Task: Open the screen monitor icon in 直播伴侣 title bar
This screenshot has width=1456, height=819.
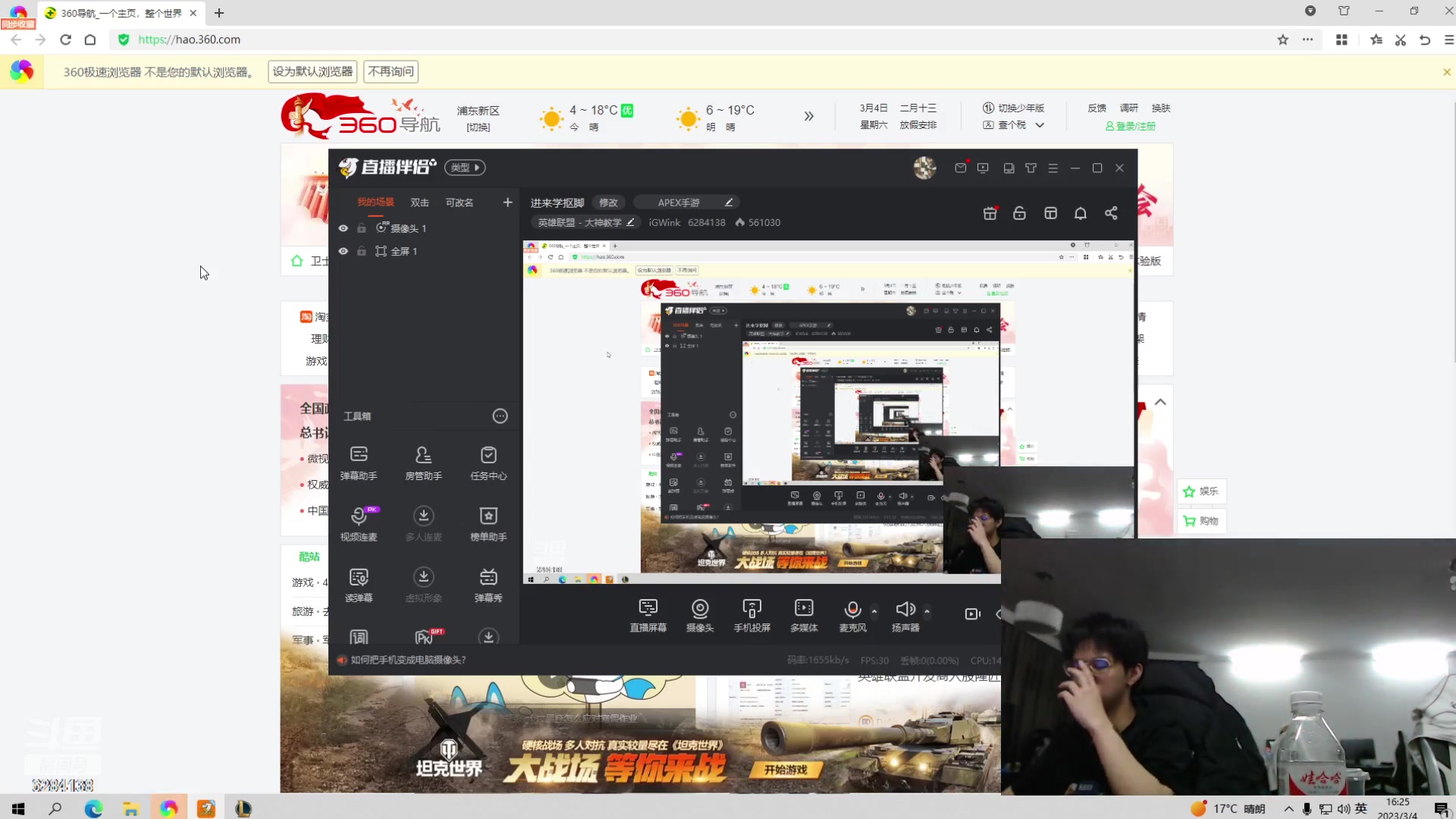Action: 983,168
